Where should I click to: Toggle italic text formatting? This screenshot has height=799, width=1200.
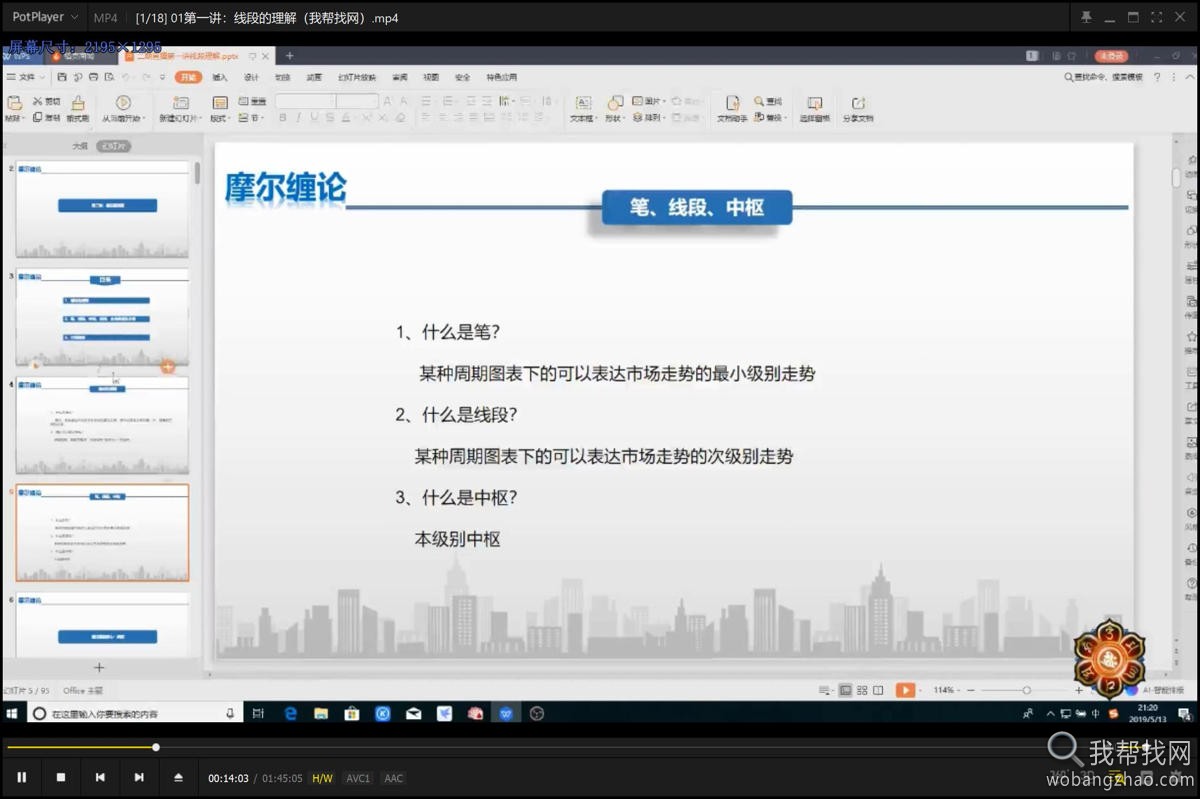click(298, 117)
